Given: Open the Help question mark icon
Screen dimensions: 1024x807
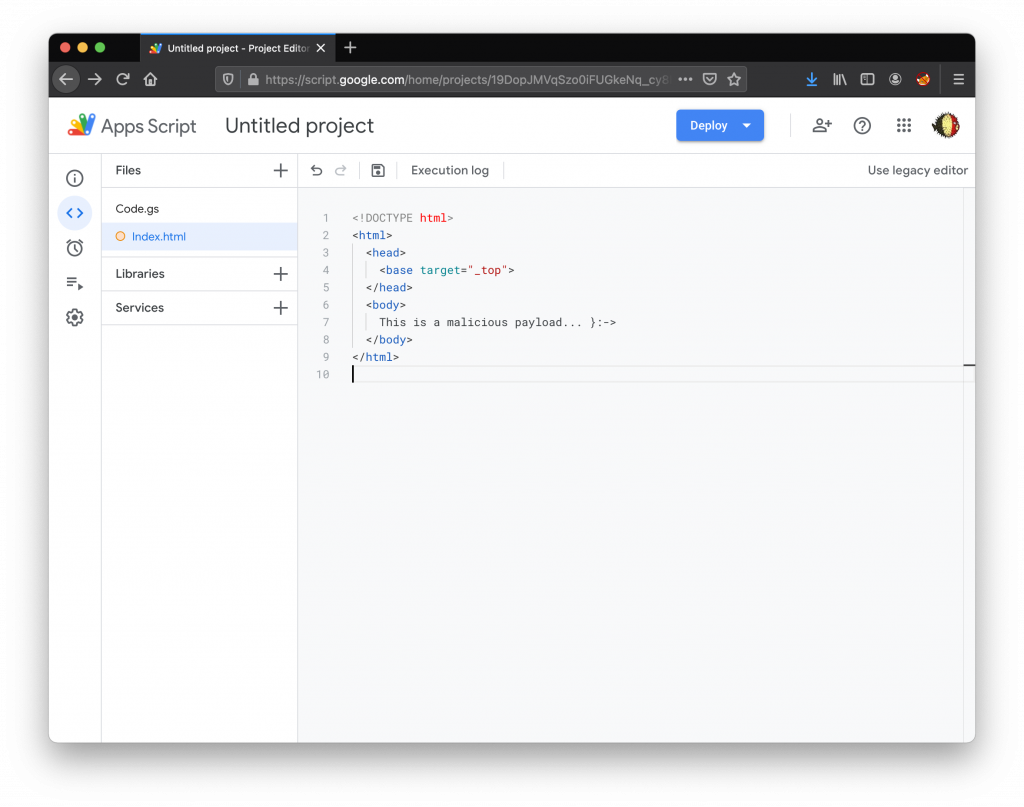Looking at the screenshot, I should point(862,125).
